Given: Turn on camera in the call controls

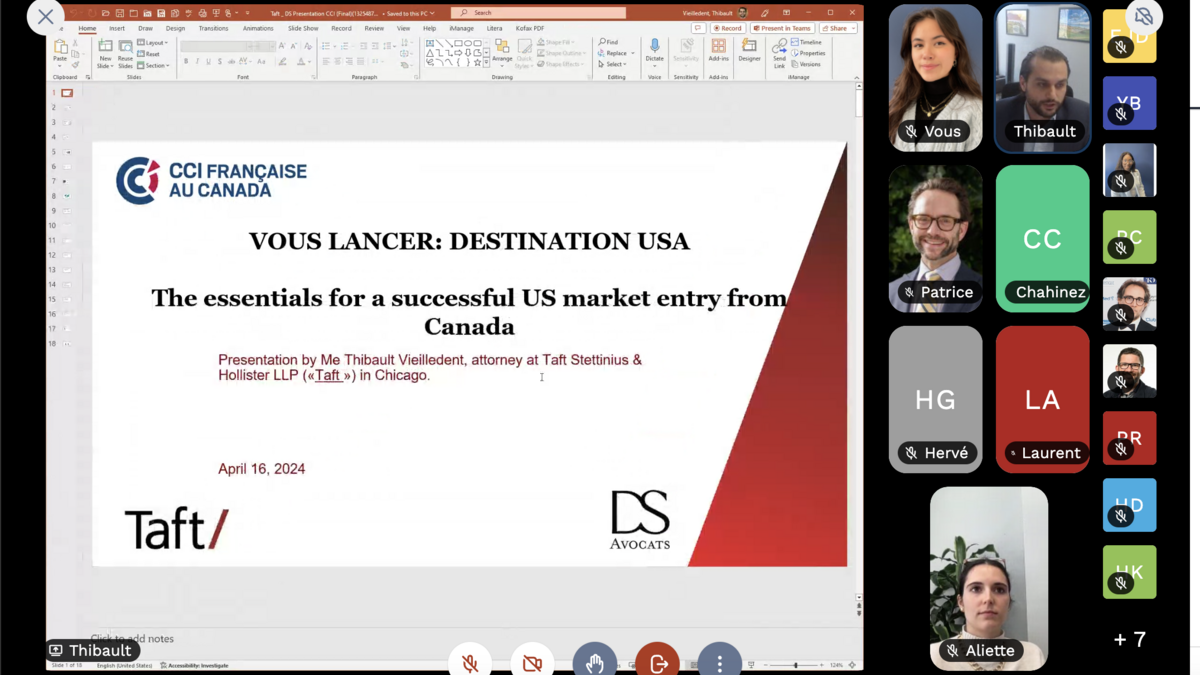Looking at the screenshot, I should coord(532,663).
